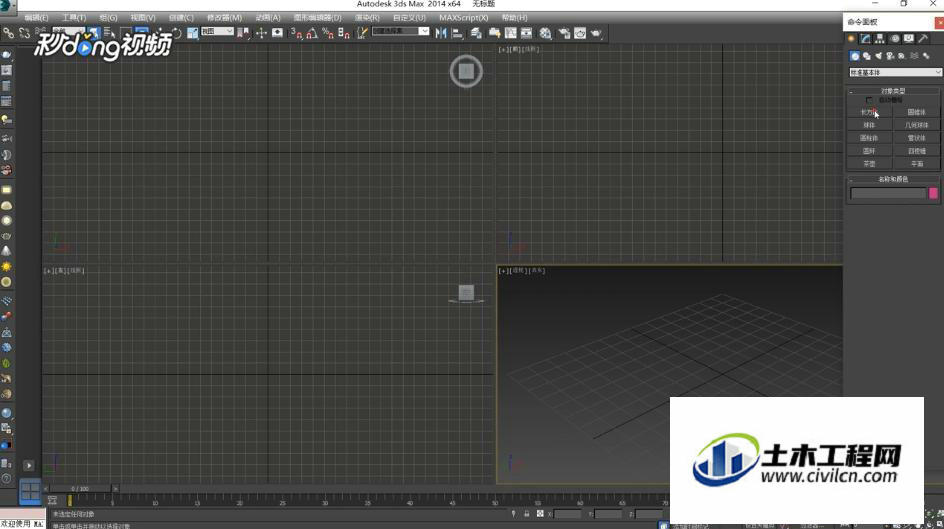Open the 编辑(E) menu
This screenshot has height=529, width=944.
point(36,17)
